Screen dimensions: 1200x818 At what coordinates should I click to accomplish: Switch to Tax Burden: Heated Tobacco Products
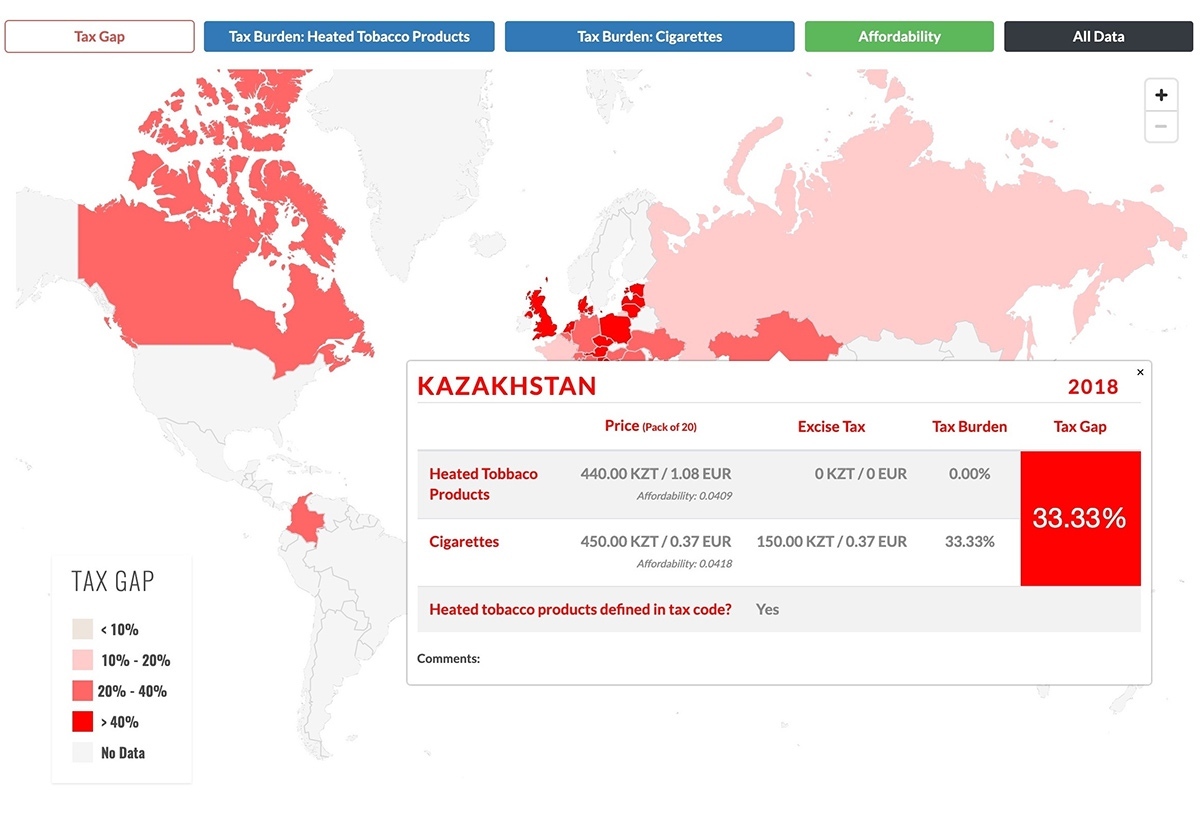(x=349, y=37)
